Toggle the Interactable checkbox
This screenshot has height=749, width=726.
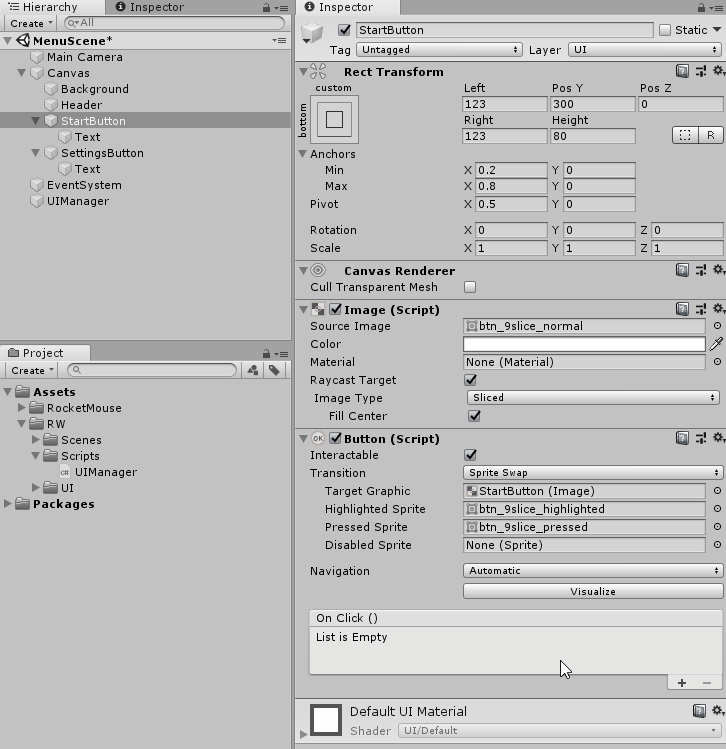point(470,455)
